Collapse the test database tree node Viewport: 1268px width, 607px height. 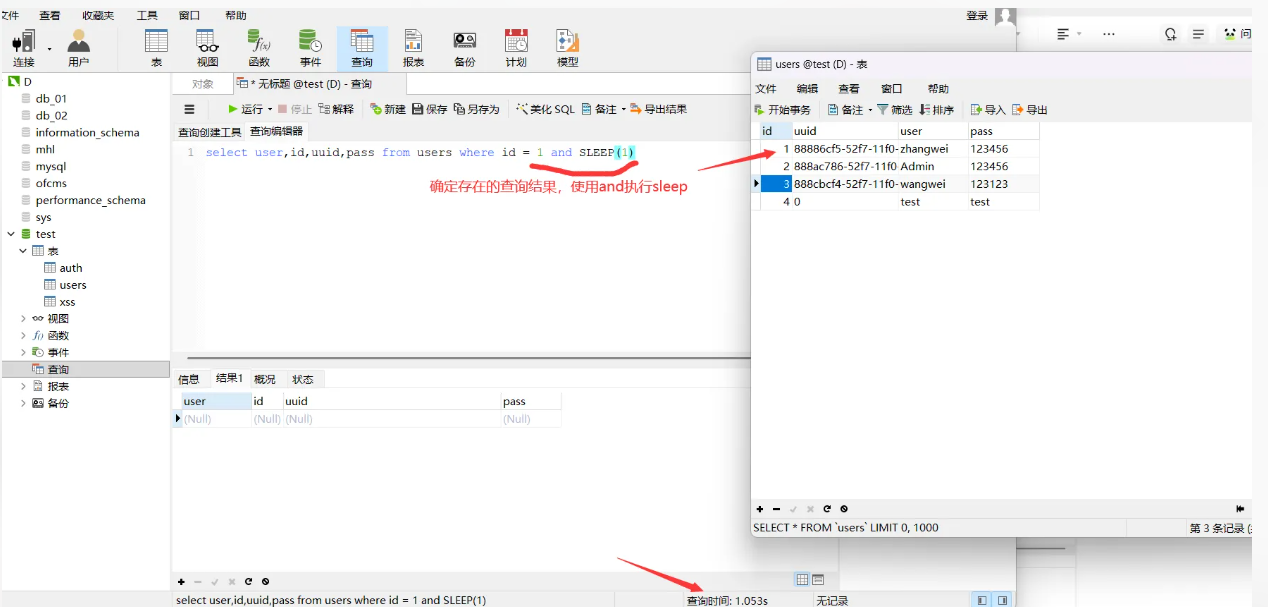point(11,234)
